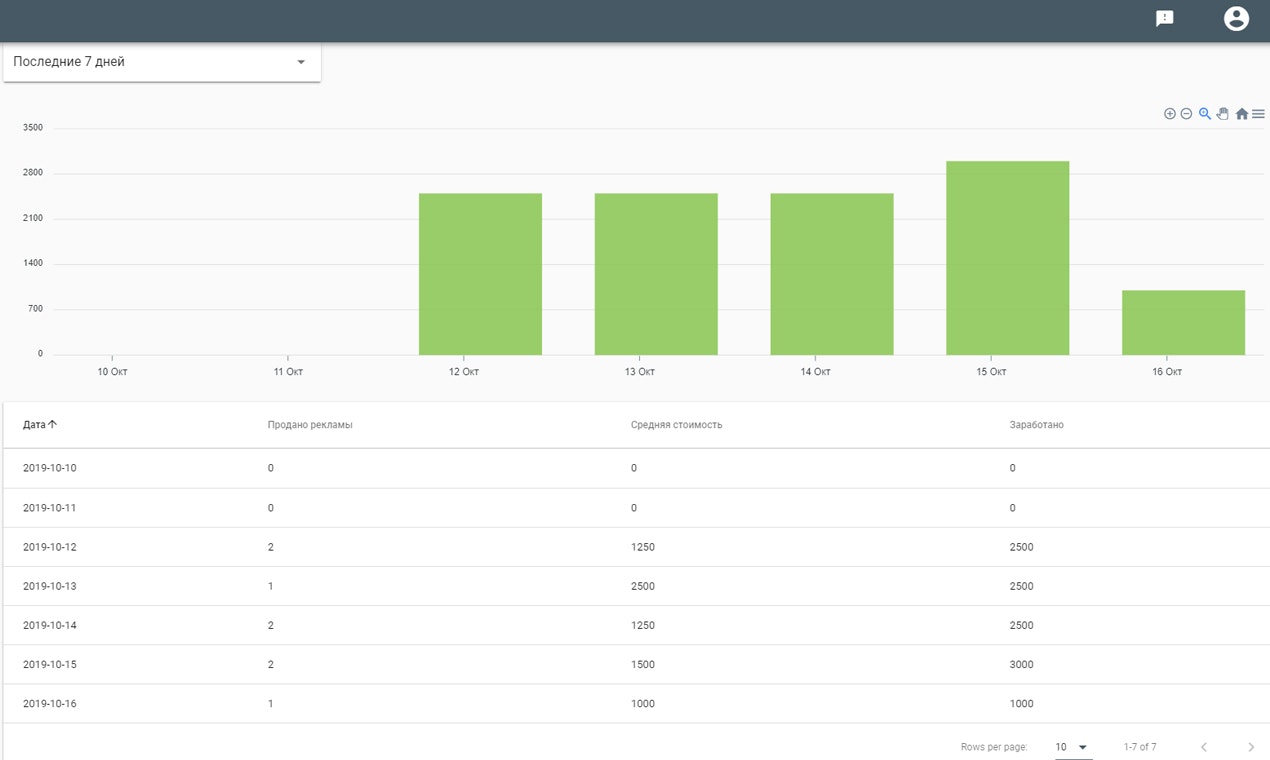Click the 16 Окт green bar

pyautogui.click(x=1183, y=323)
